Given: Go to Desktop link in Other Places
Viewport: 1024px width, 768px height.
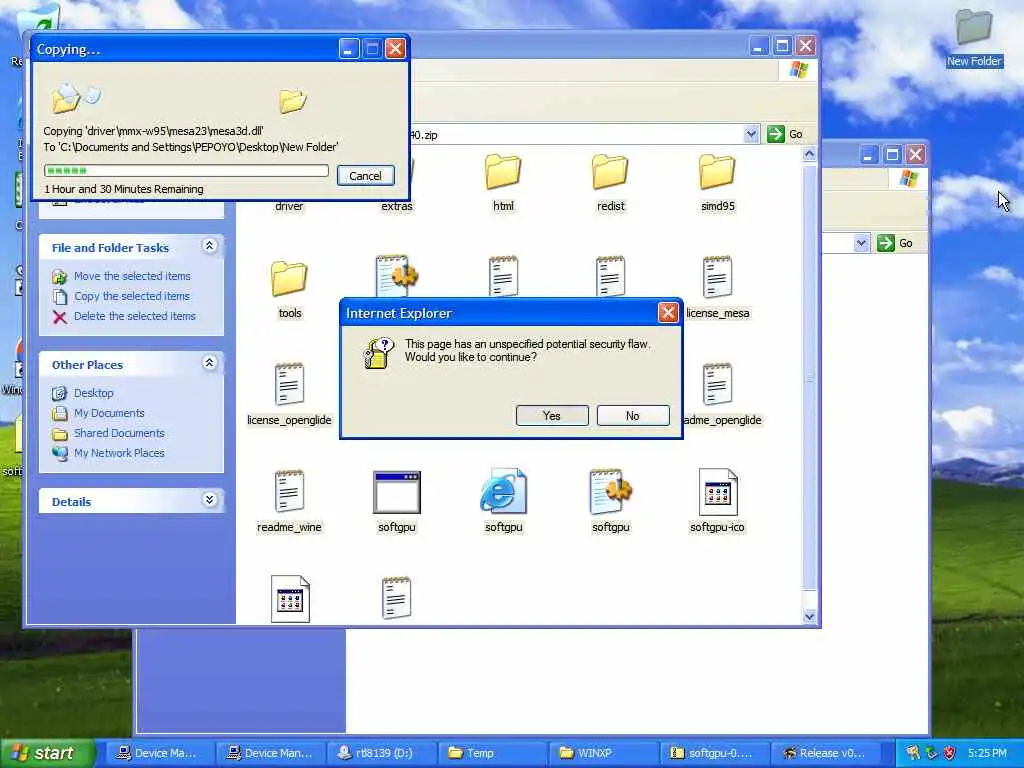Looking at the screenshot, I should pos(93,393).
